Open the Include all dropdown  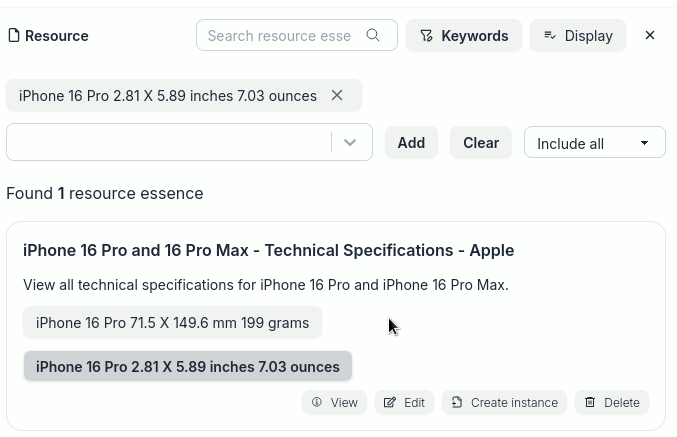[595, 142]
